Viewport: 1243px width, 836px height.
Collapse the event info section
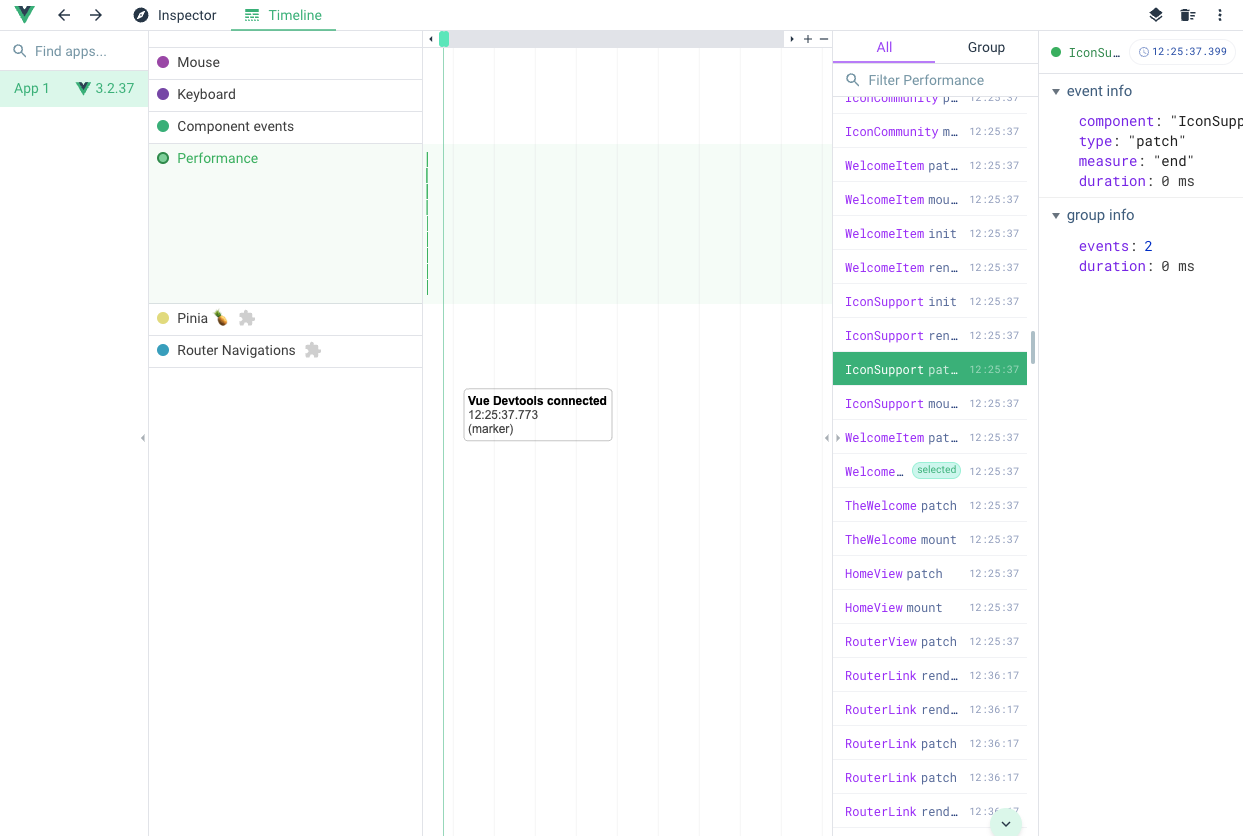[x=1056, y=91]
